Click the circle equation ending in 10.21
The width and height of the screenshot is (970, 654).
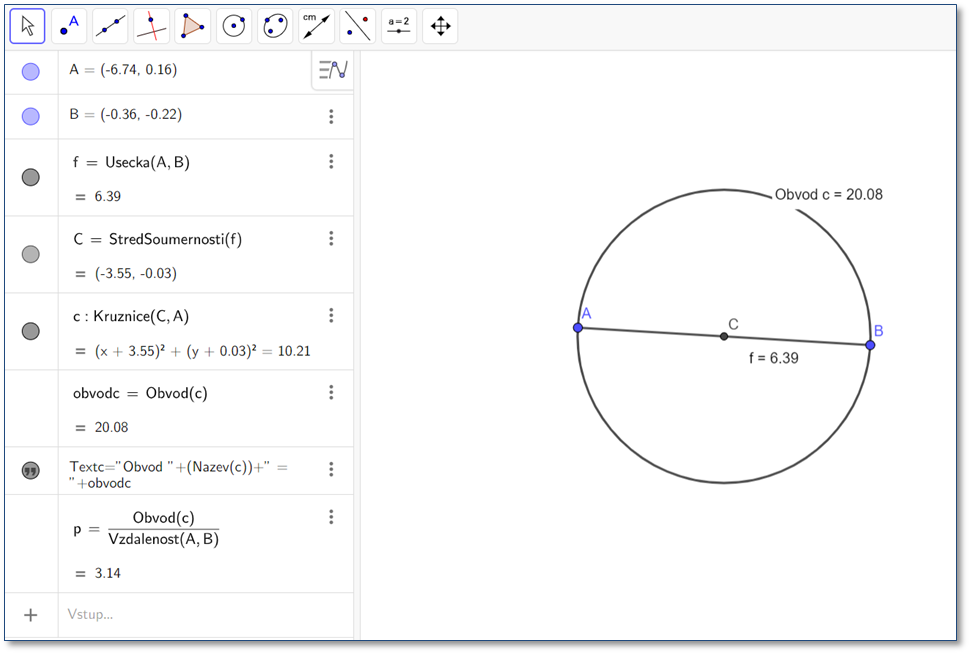[x=202, y=351]
